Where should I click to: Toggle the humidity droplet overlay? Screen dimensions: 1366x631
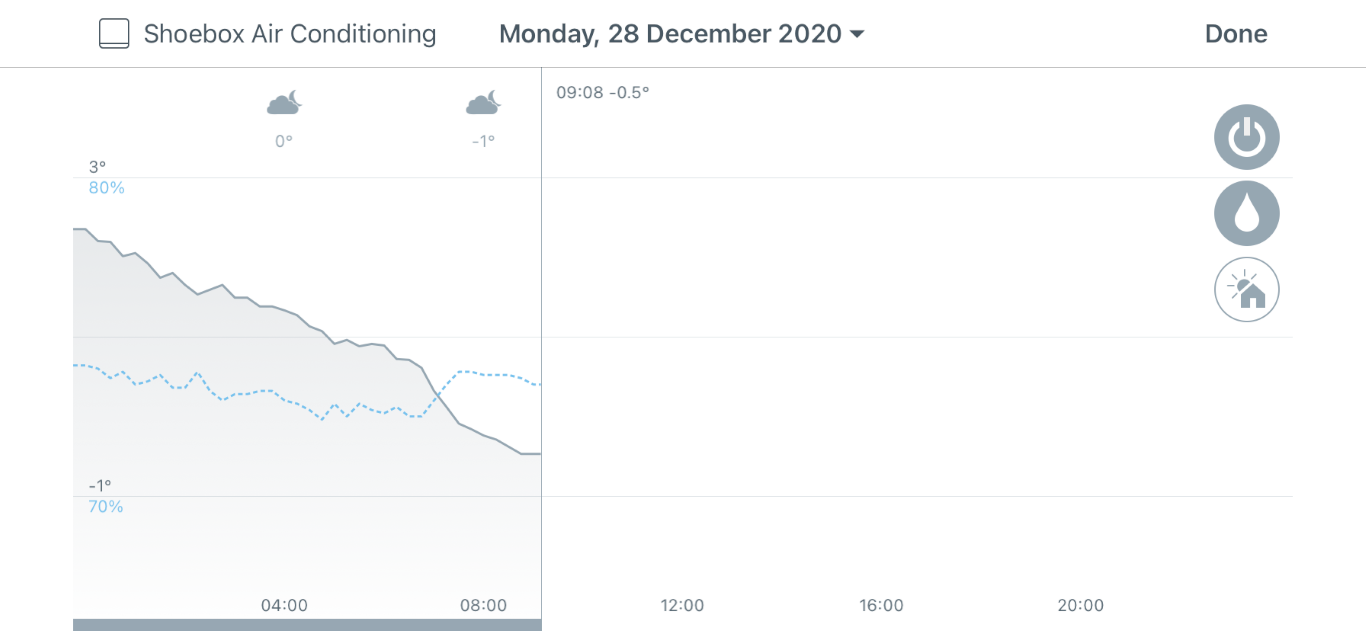(x=1247, y=214)
